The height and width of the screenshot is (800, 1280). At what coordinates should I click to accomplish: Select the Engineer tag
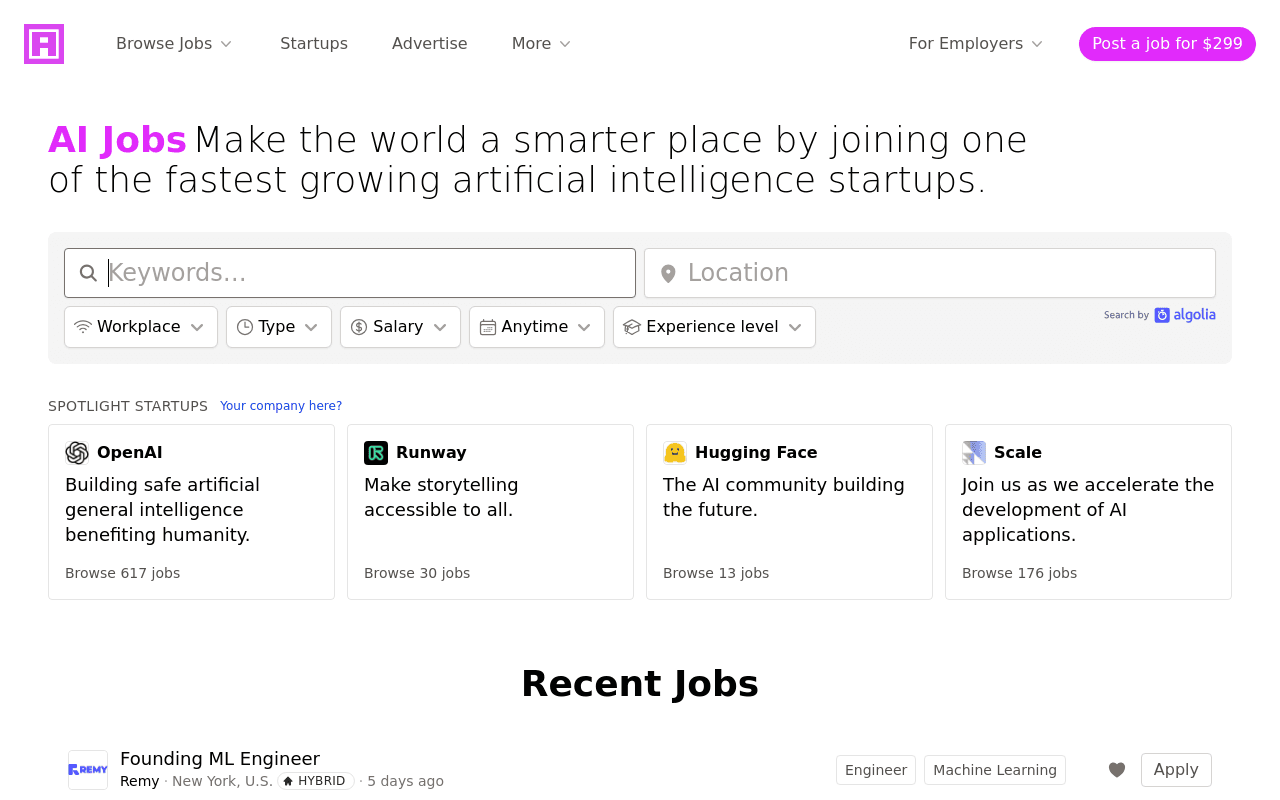pyautogui.click(x=876, y=770)
